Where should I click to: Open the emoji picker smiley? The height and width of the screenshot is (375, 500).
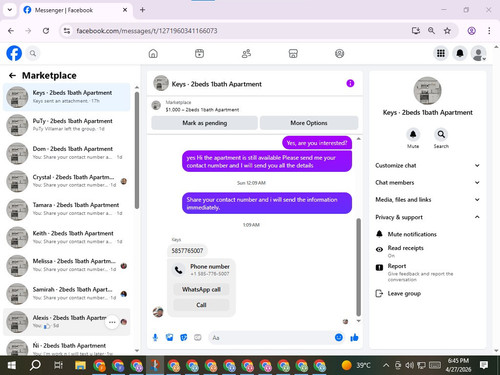click(339, 338)
